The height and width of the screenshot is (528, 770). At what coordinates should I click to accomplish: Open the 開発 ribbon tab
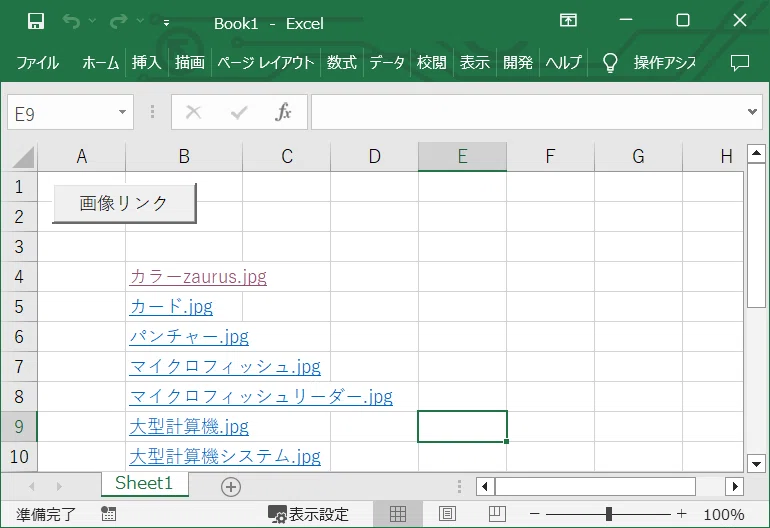[x=518, y=63]
